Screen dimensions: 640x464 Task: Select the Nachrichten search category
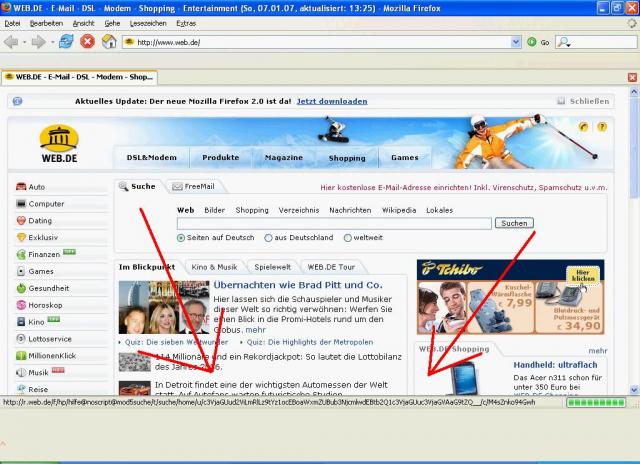click(350, 210)
